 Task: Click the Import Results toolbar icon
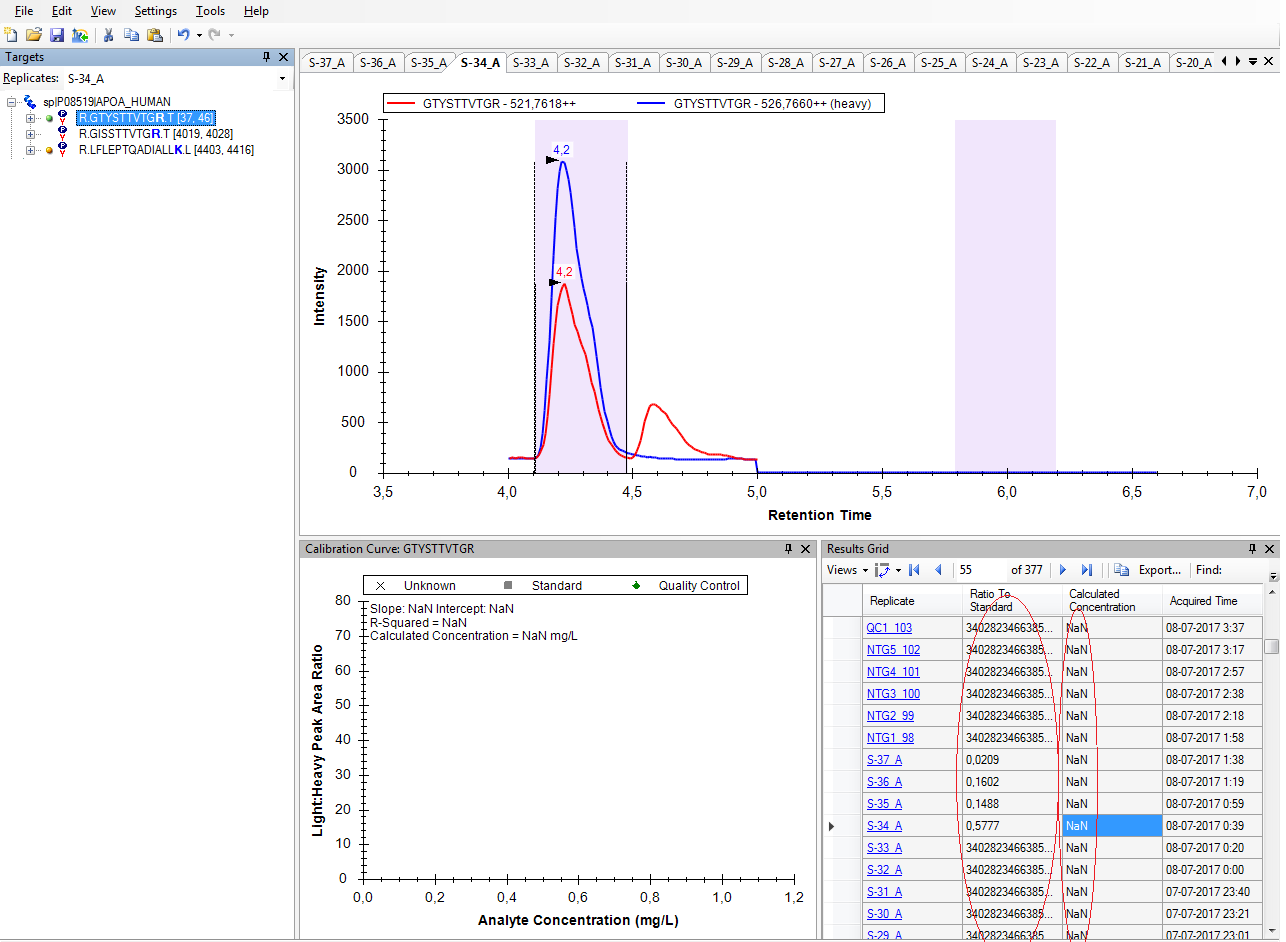pyautogui.click(x=80, y=35)
